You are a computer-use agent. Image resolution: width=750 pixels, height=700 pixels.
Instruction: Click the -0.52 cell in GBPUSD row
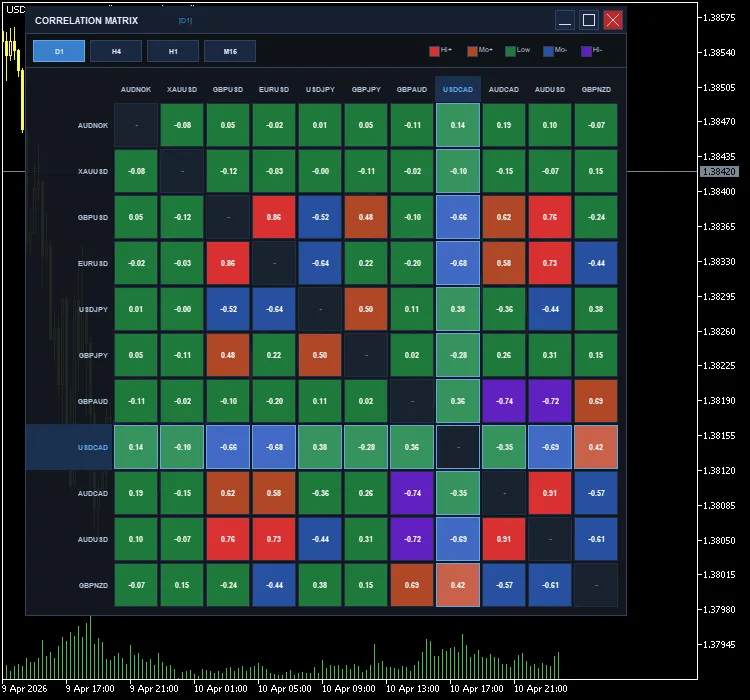coord(320,217)
